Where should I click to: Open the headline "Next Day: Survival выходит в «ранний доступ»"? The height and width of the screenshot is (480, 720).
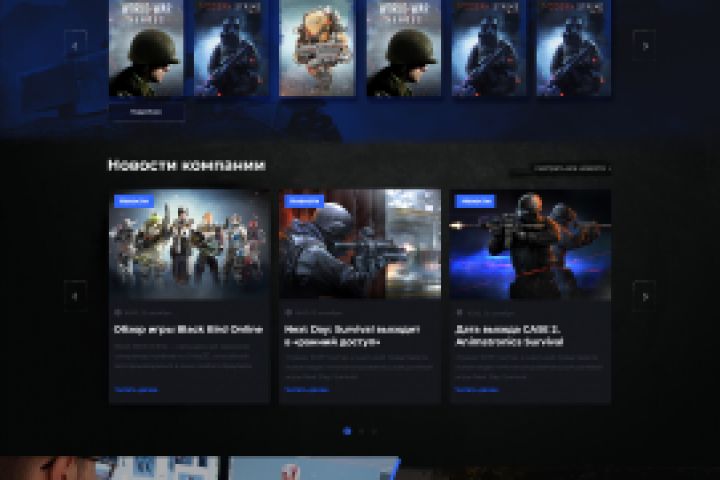pos(352,336)
